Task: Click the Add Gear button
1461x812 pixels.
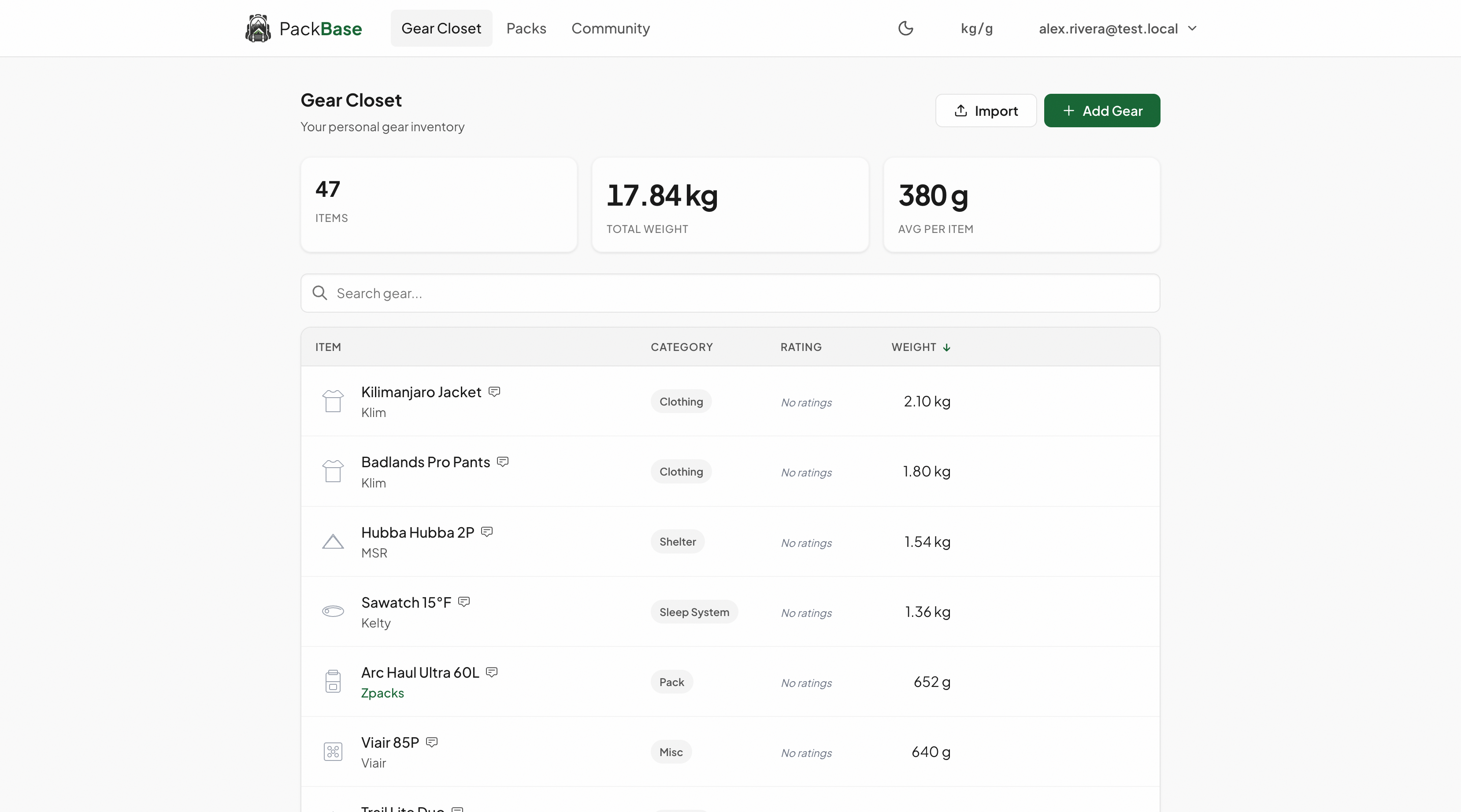Action: [1102, 111]
